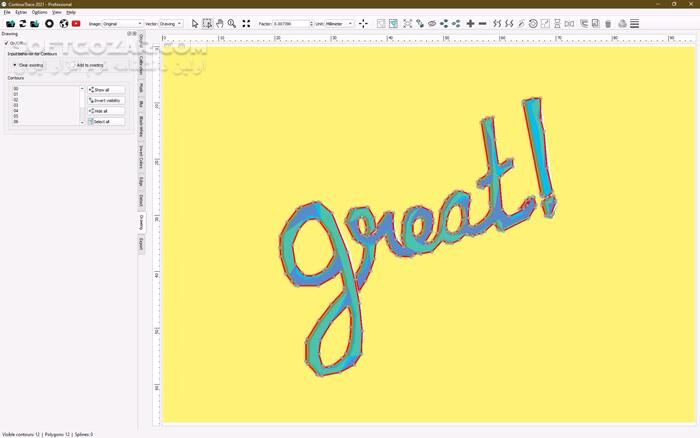Click the magnifier zoom tool

click(x=232, y=23)
